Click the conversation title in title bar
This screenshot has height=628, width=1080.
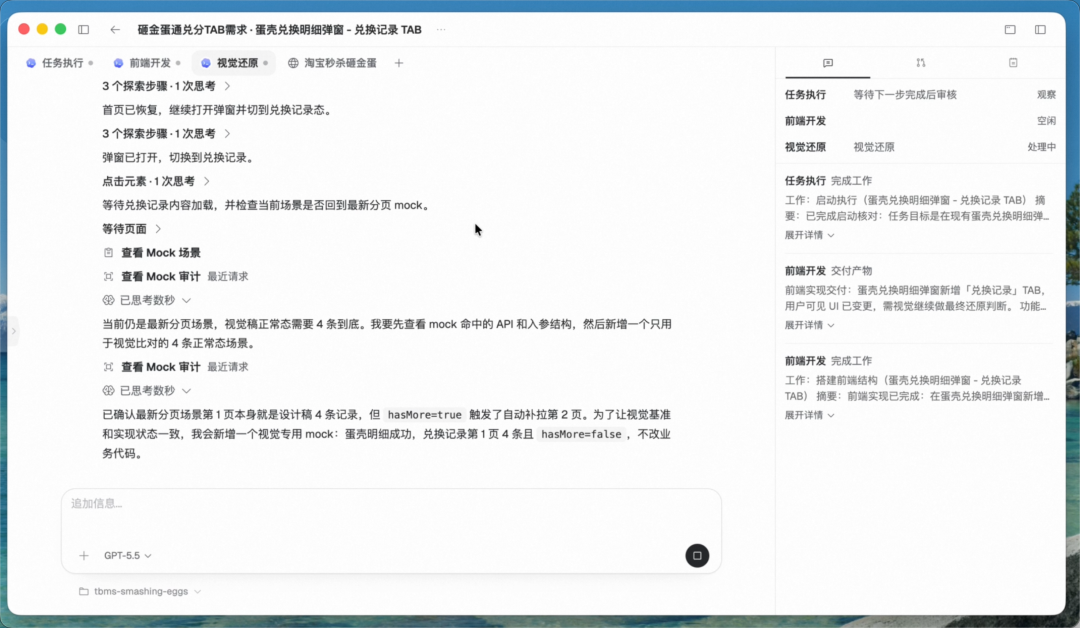(279, 30)
